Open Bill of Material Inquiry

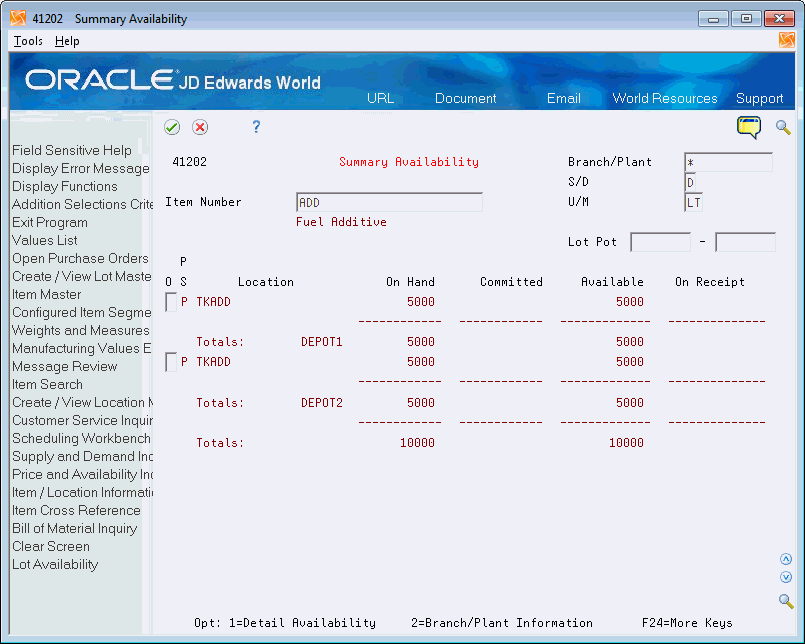click(x=74, y=528)
